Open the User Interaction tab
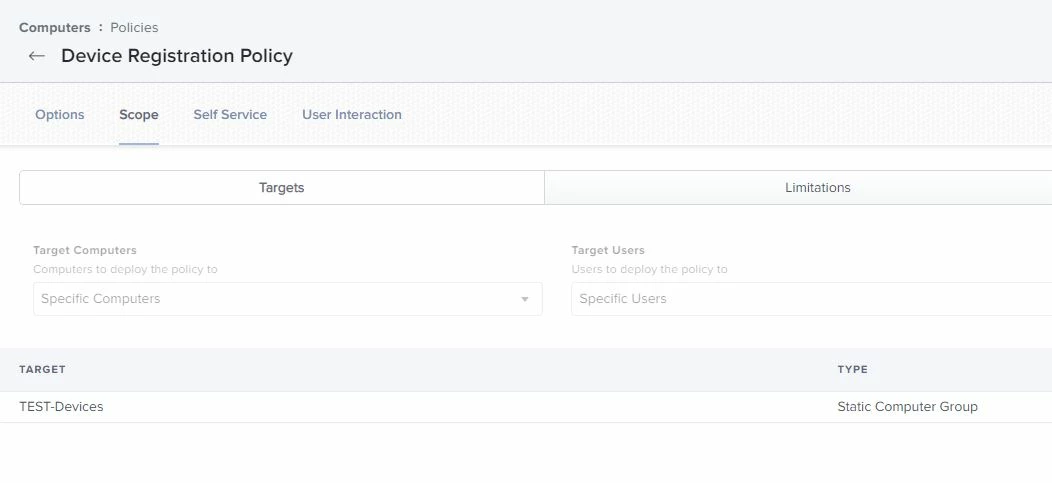 (x=352, y=115)
